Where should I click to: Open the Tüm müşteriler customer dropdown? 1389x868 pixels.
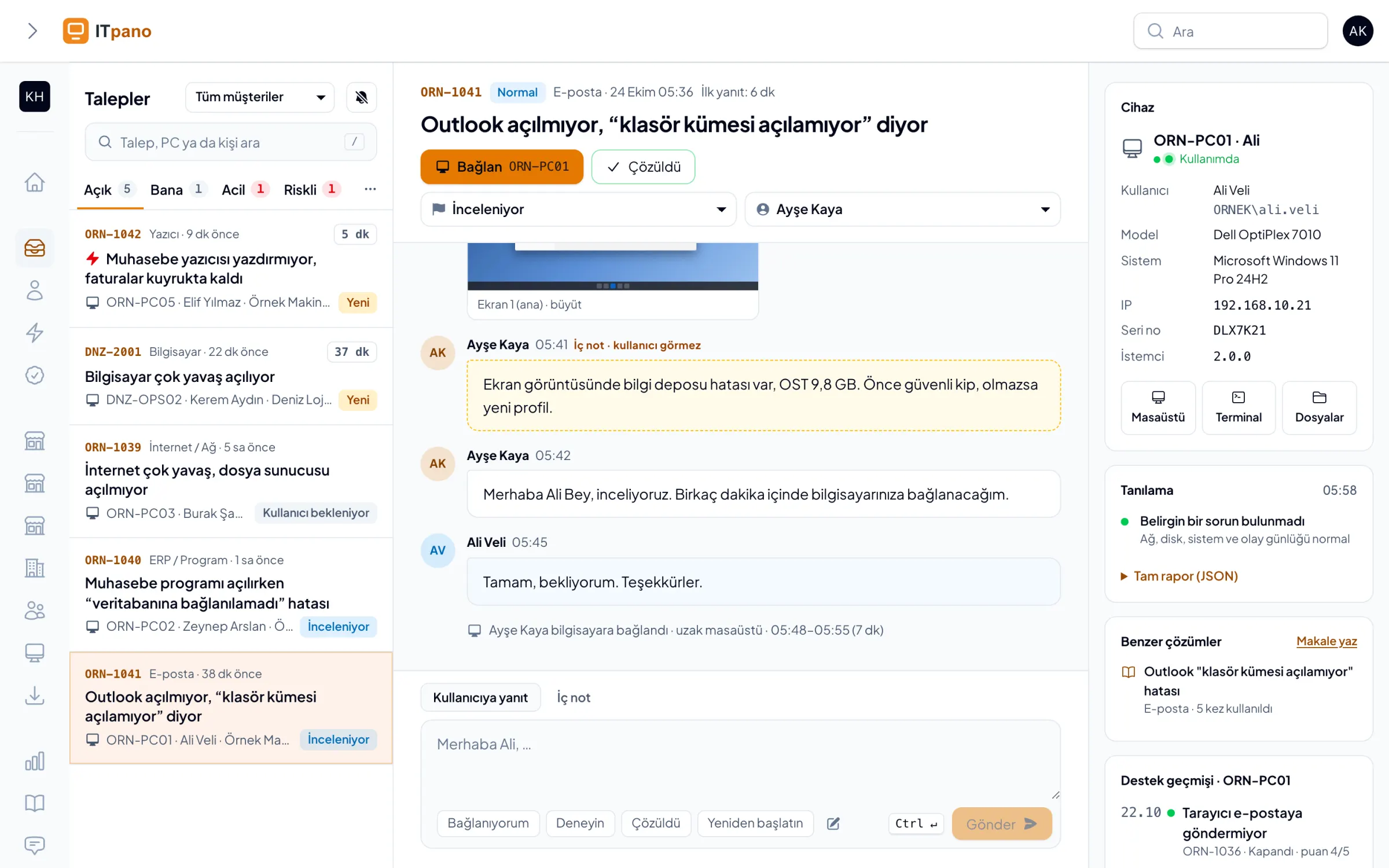[x=260, y=97]
